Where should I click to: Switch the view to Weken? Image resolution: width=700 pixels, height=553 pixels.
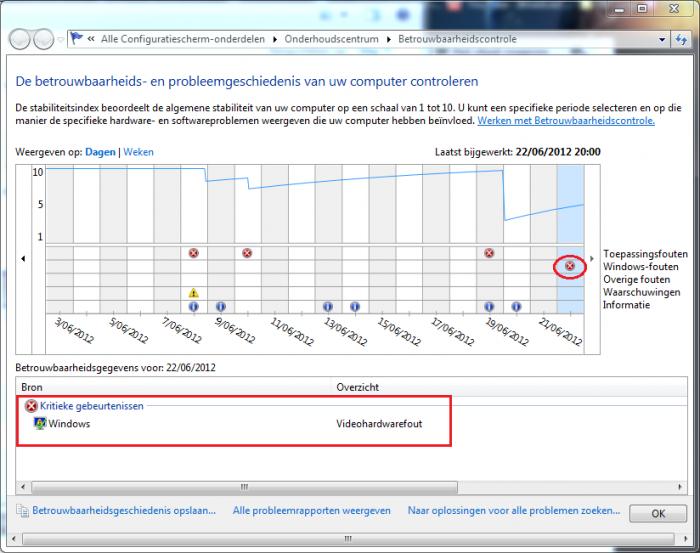(x=138, y=152)
